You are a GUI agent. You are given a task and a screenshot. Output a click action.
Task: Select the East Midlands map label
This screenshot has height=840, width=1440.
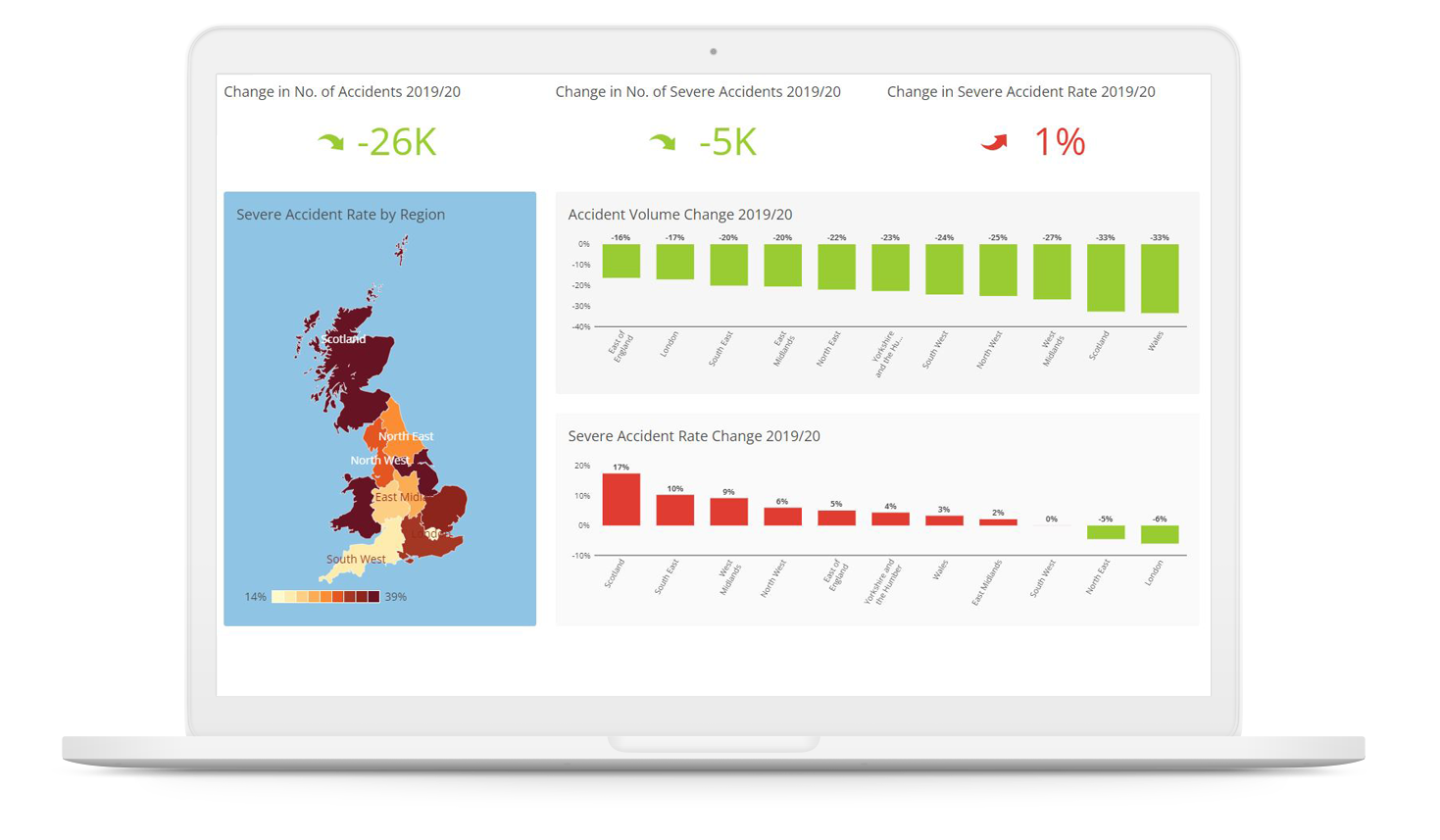399,497
